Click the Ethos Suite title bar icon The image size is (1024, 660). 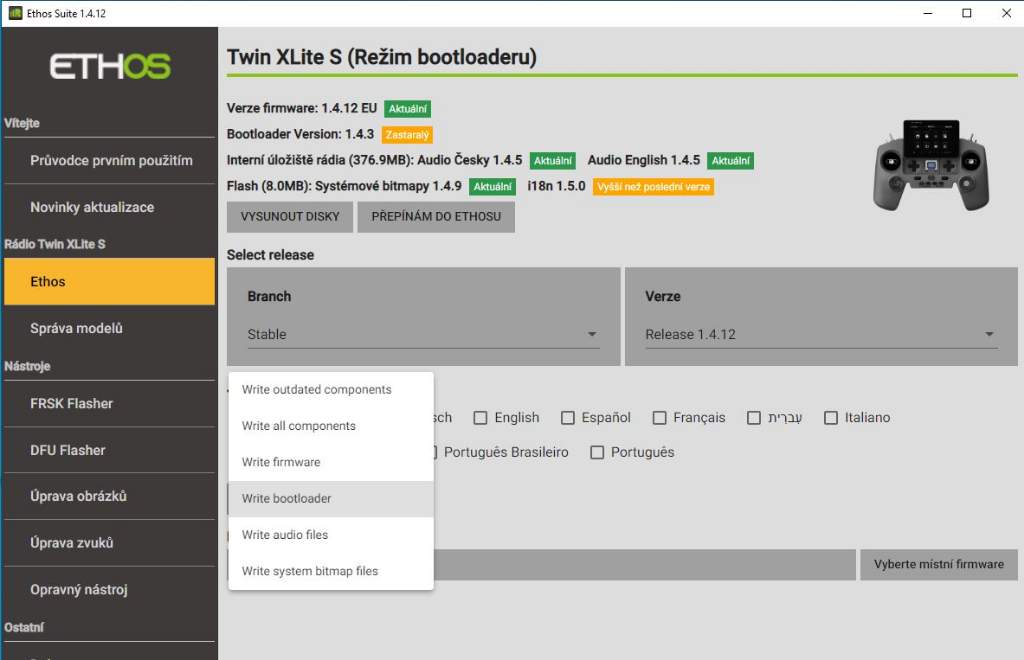[x=15, y=13]
